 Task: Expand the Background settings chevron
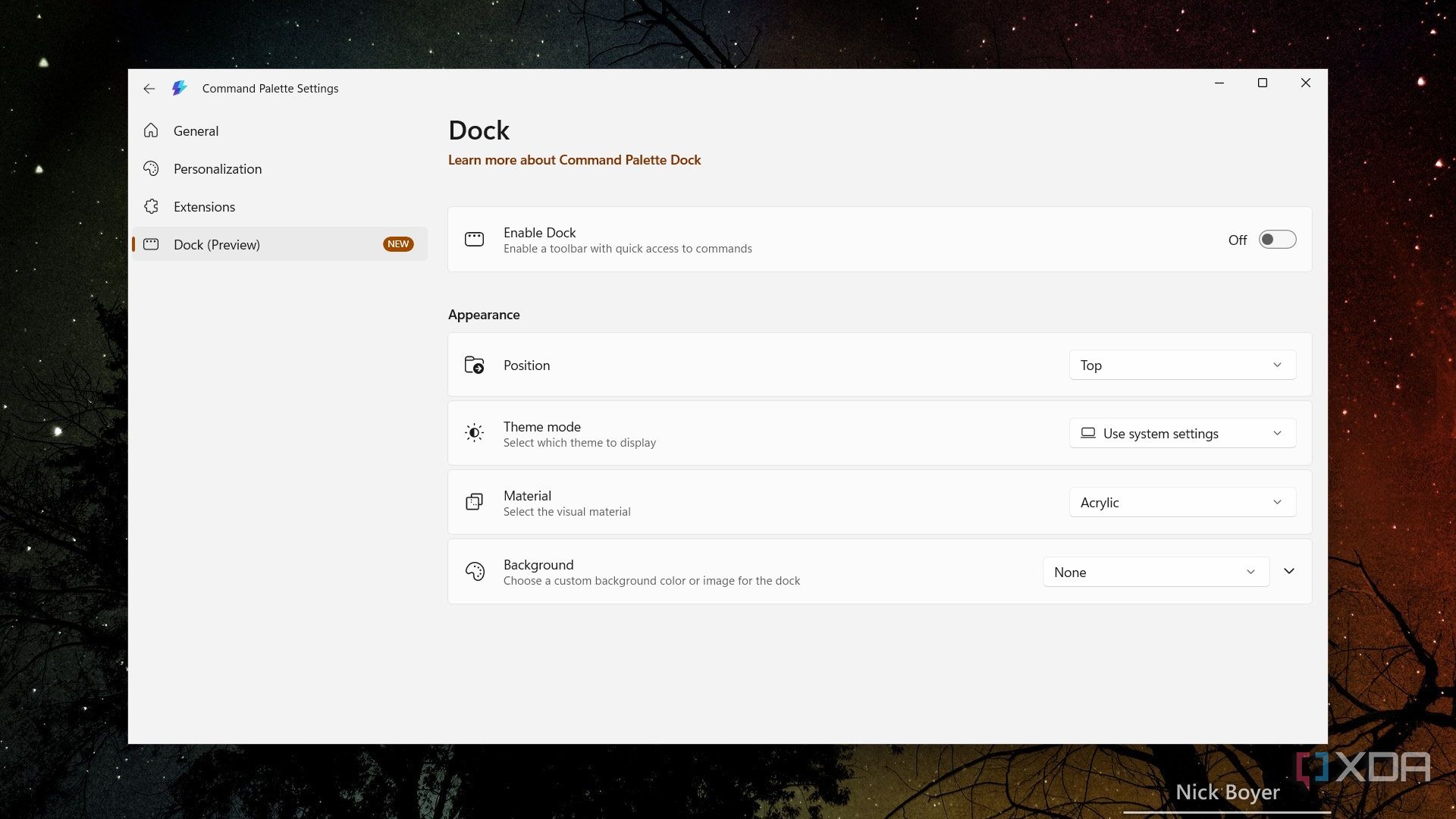(x=1289, y=571)
